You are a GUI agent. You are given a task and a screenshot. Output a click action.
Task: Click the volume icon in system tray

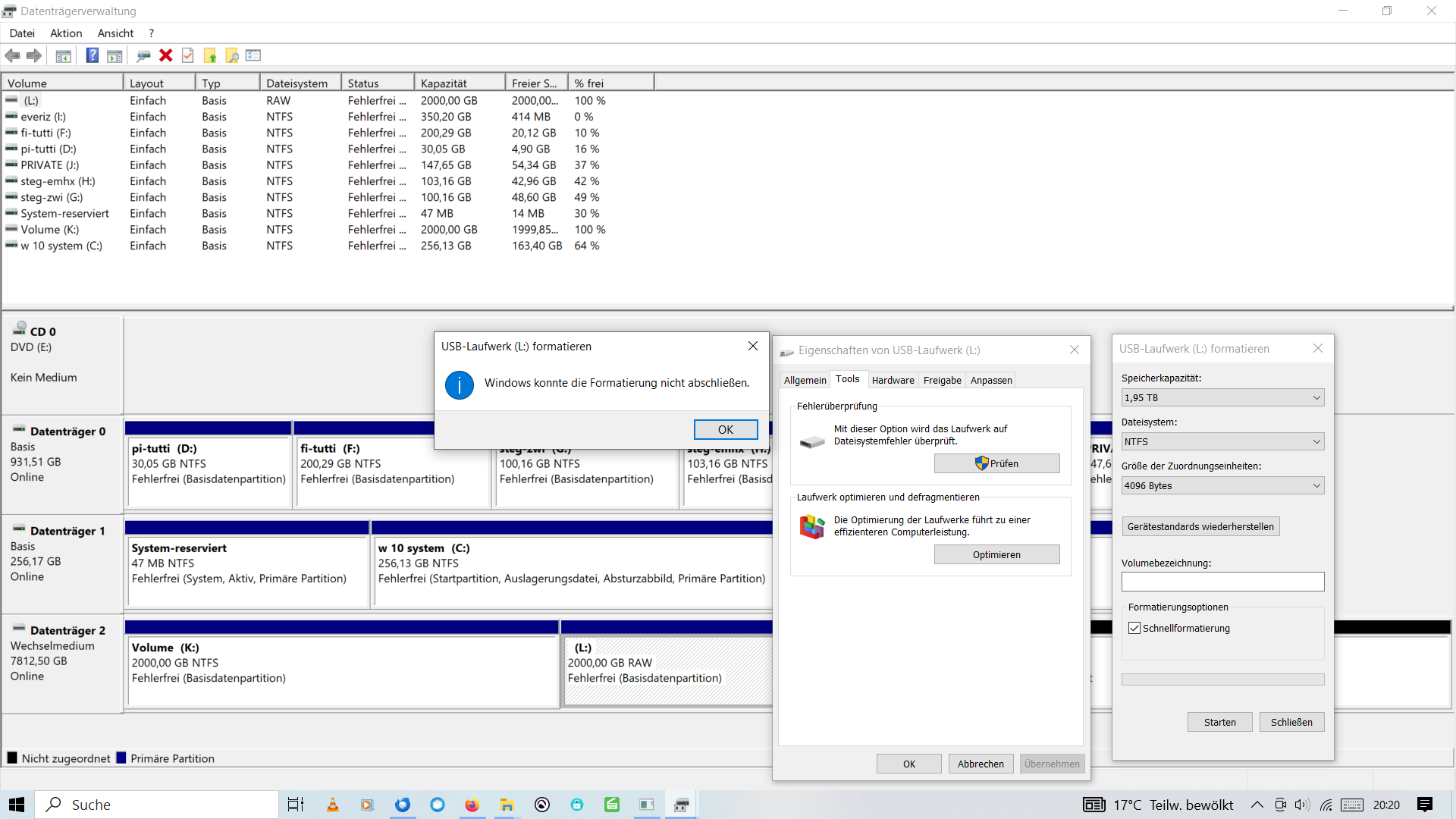tap(1303, 805)
